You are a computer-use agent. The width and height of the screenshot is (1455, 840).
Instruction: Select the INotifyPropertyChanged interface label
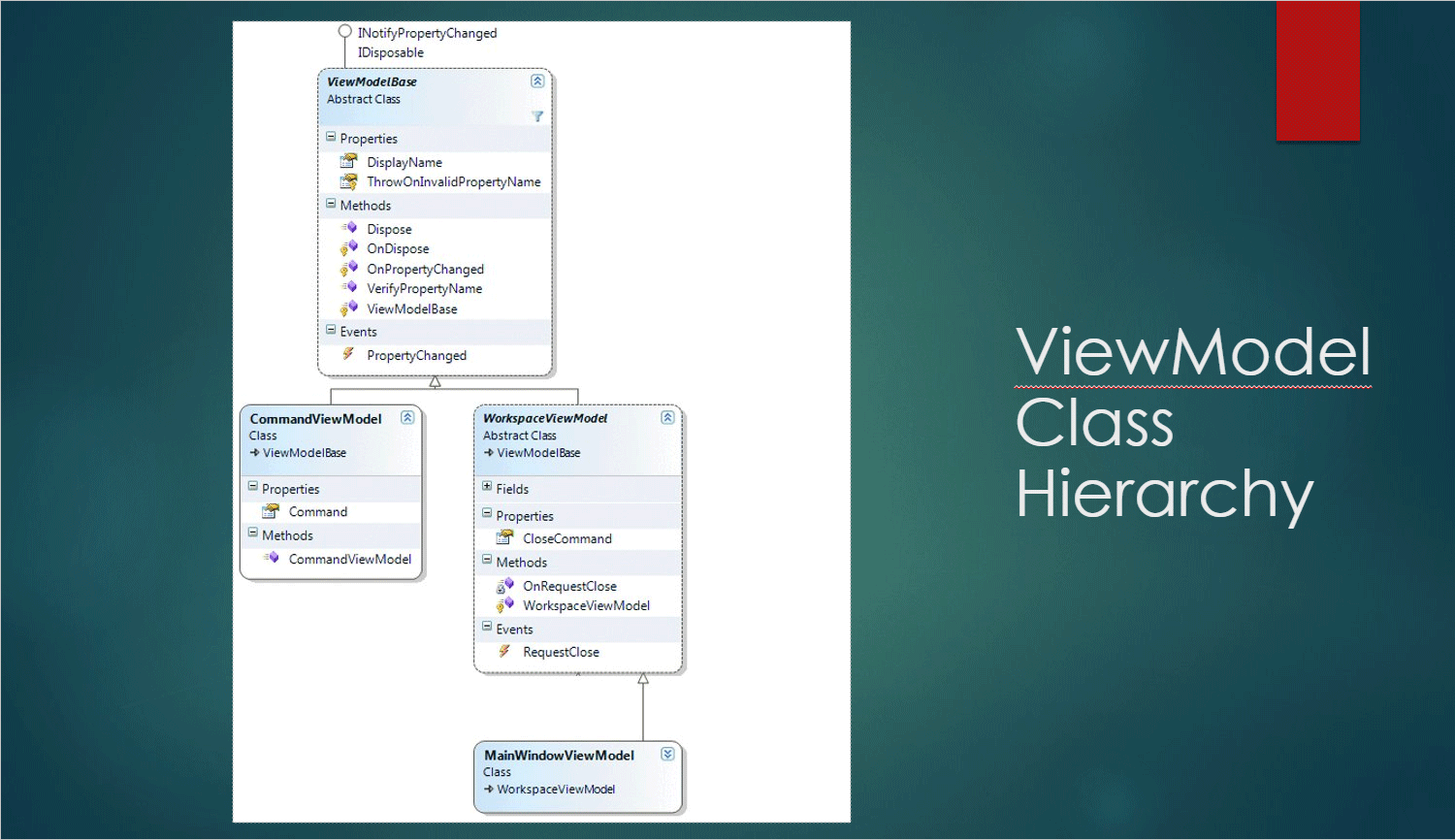pyautogui.click(x=427, y=33)
